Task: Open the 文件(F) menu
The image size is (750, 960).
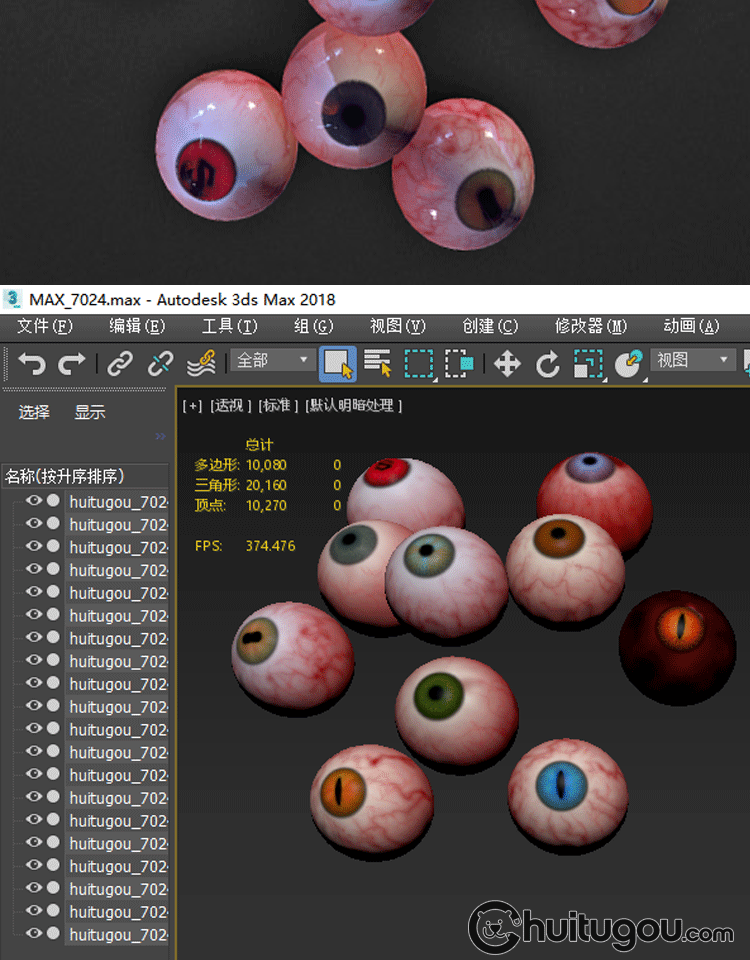Action: click(x=45, y=326)
